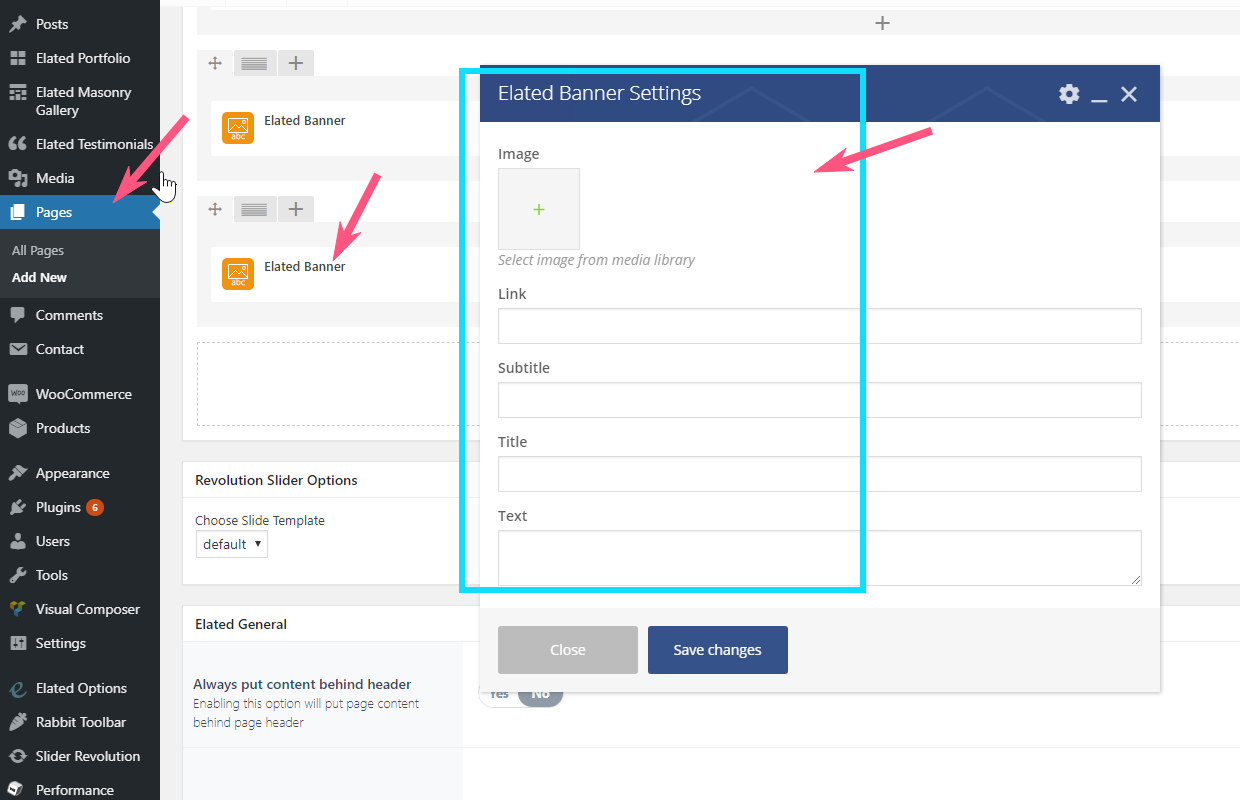Click the Rabbit Toolbar carrot icon
Image resolution: width=1240 pixels, height=800 pixels.
pyautogui.click(x=18, y=722)
